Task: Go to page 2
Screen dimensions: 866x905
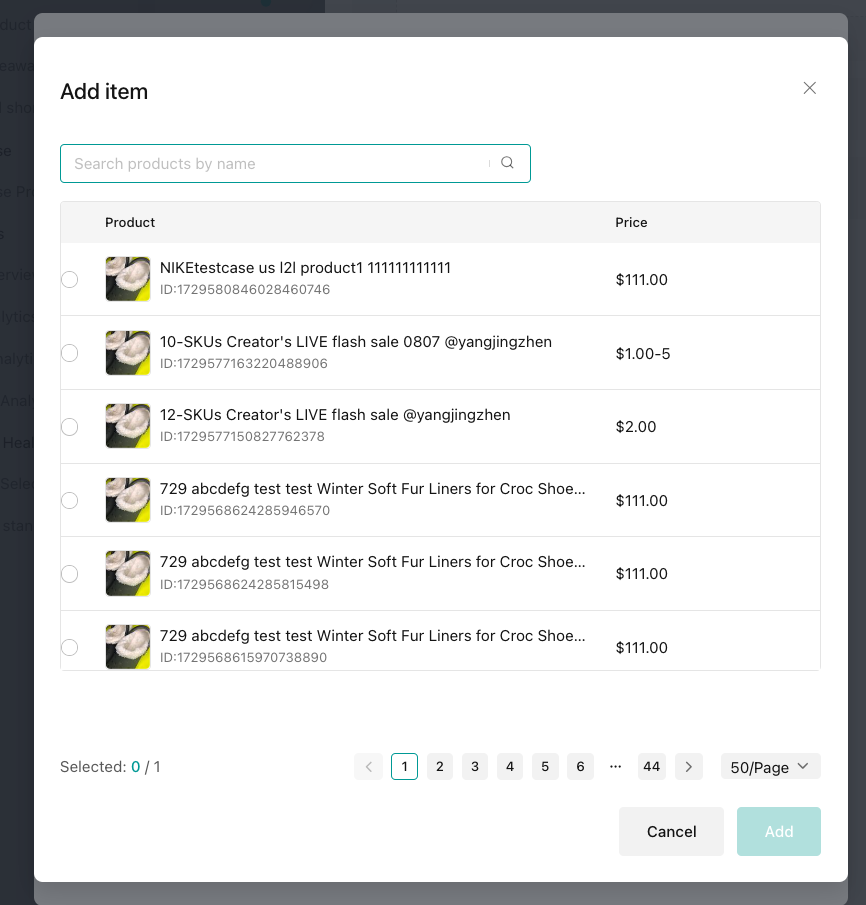Action: [x=440, y=767]
